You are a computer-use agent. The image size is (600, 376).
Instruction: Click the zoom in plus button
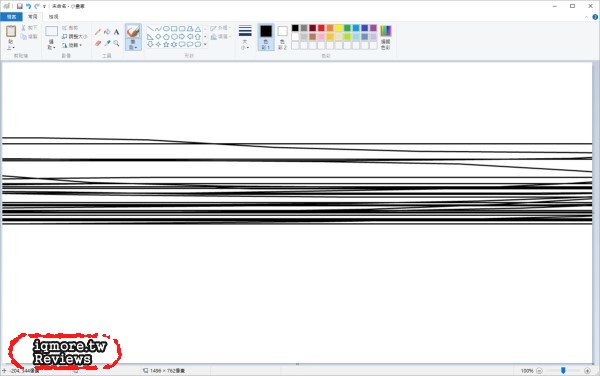click(587, 371)
